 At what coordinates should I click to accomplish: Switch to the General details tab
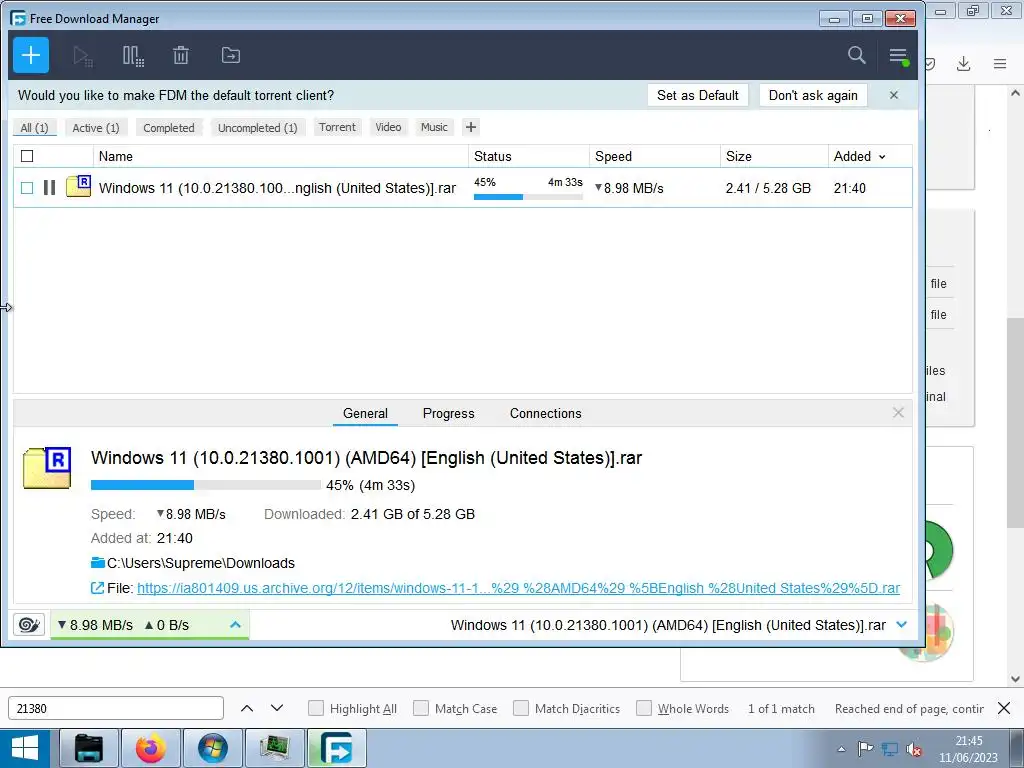[365, 413]
